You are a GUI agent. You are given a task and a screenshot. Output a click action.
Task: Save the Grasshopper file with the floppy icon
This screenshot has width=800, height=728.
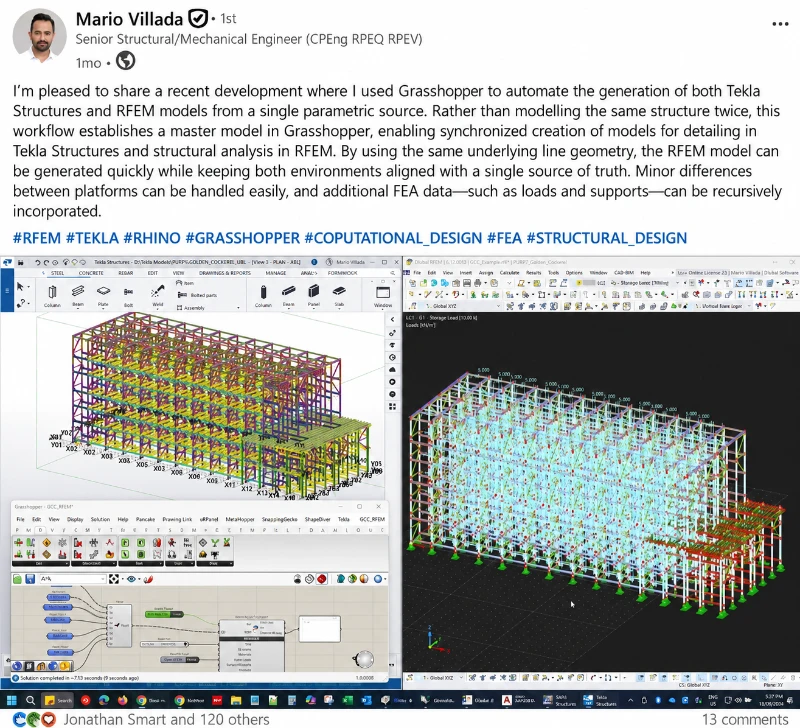(x=30, y=579)
